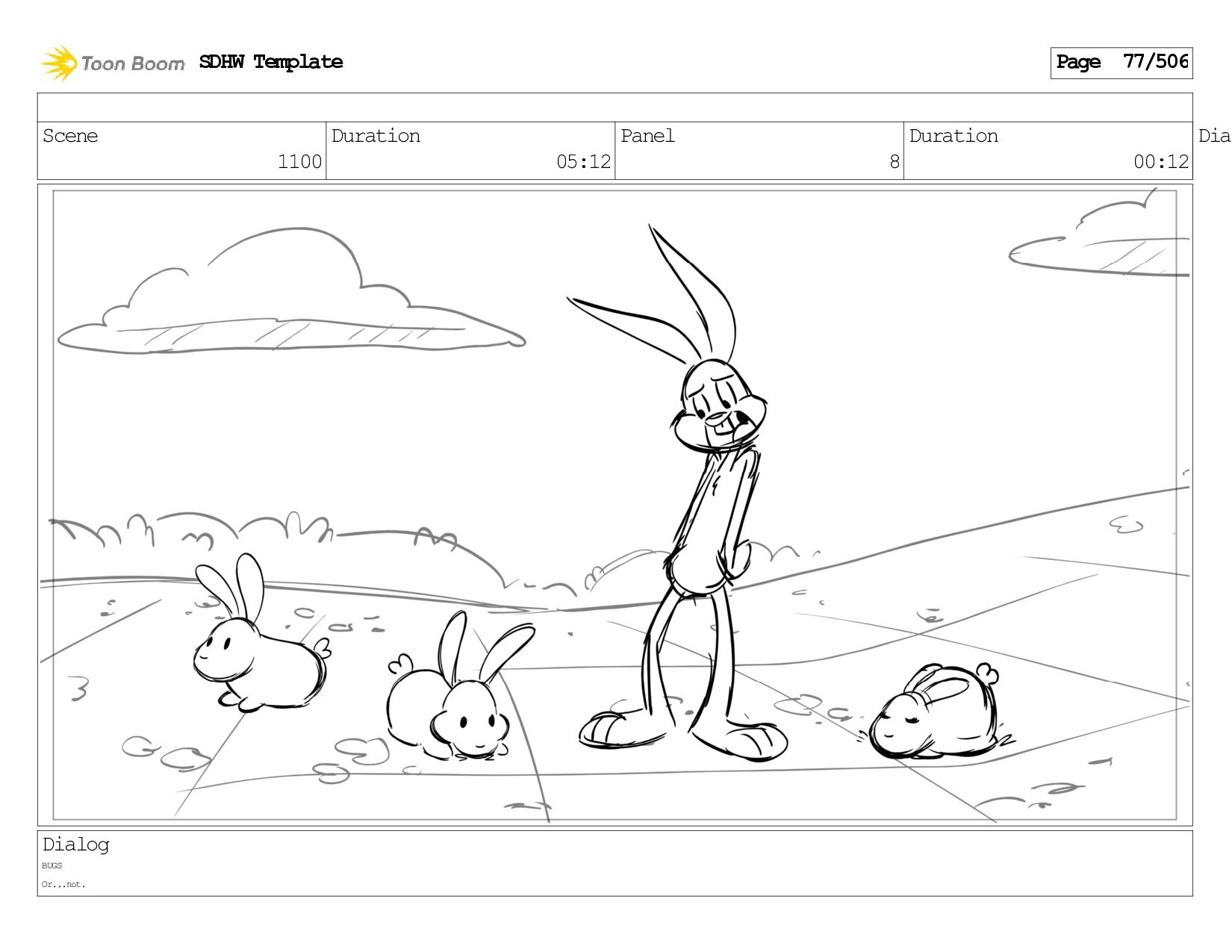Screen dimensions: 1232x952
Task: Select the scene duration value 05:12
Action: click(583, 162)
